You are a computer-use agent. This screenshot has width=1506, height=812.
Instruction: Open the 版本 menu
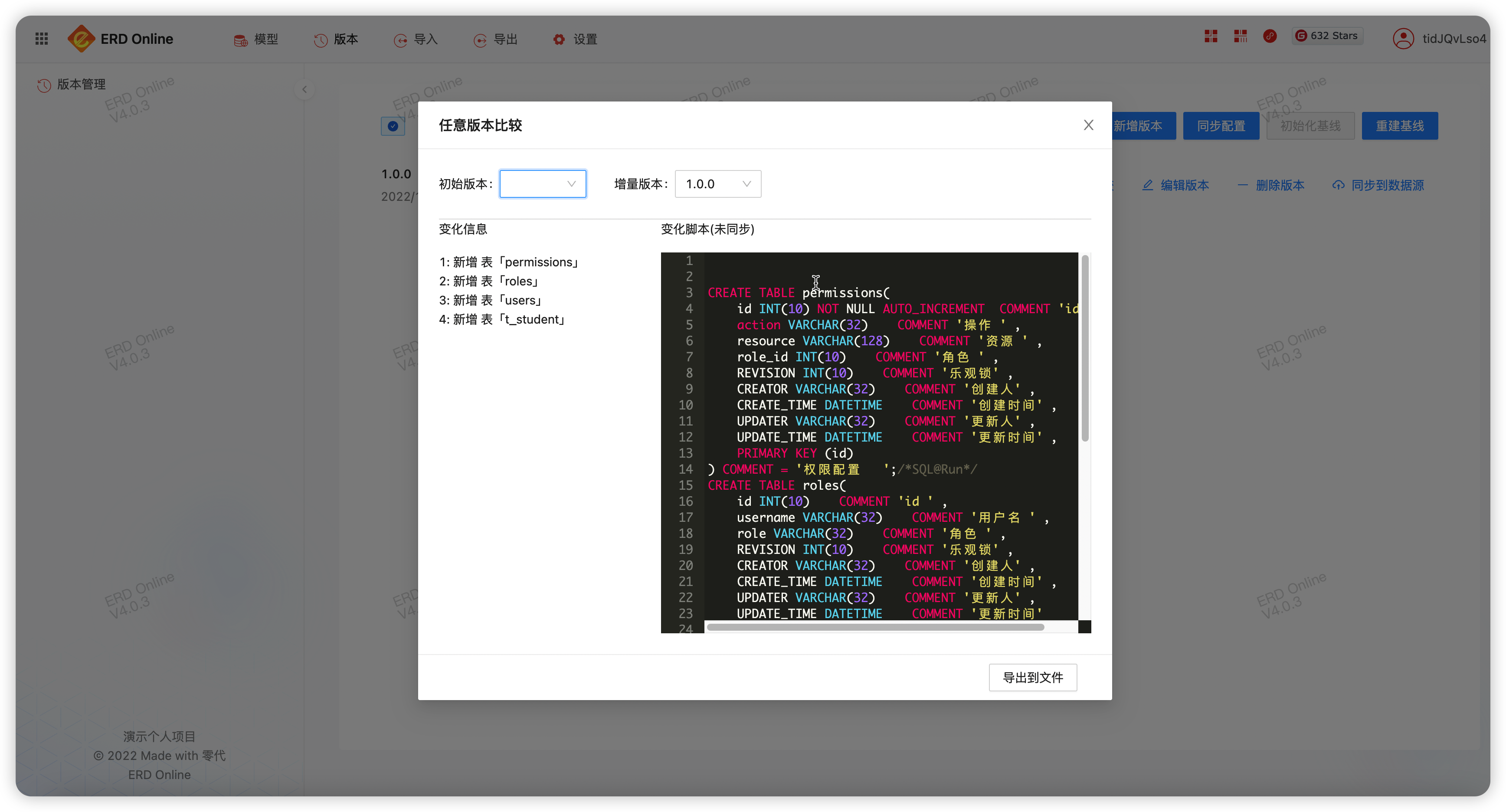(x=336, y=39)
